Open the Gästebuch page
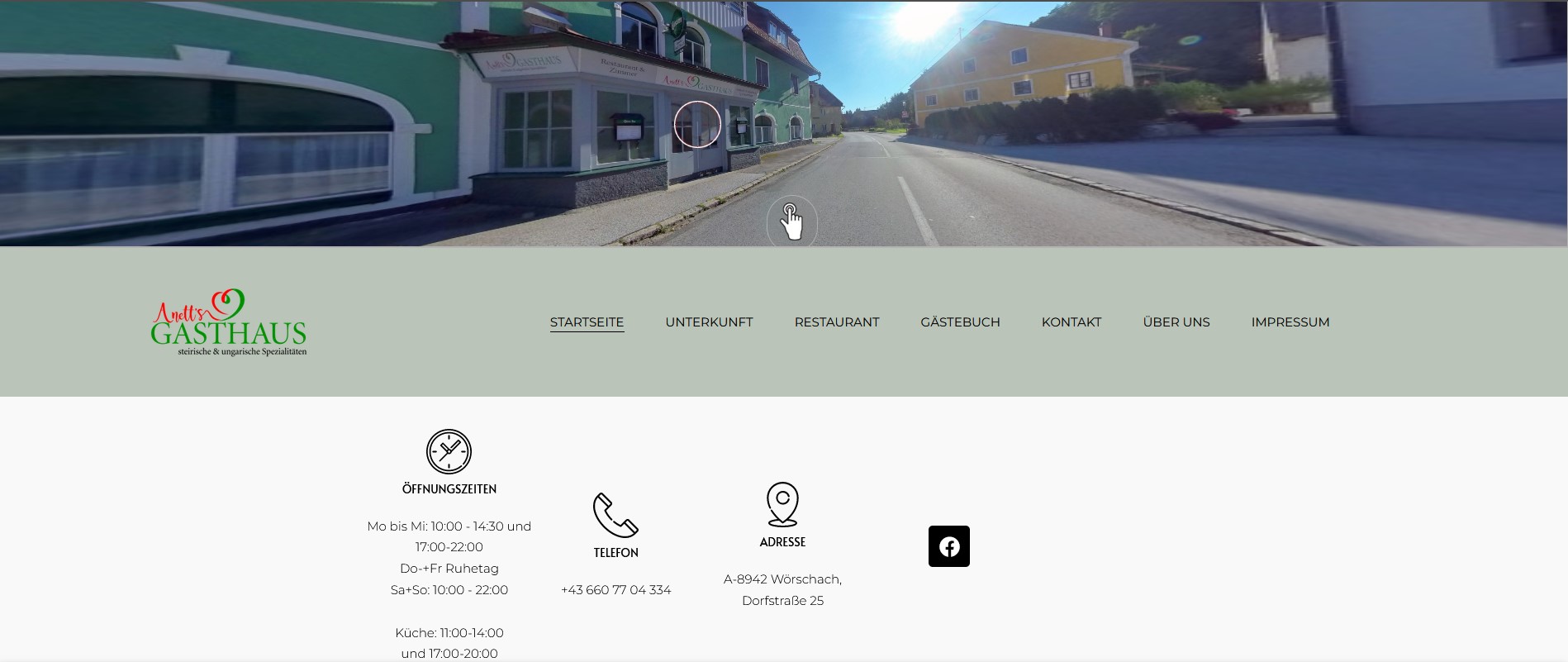The image size is (1568, 662). tap(960, 322)
